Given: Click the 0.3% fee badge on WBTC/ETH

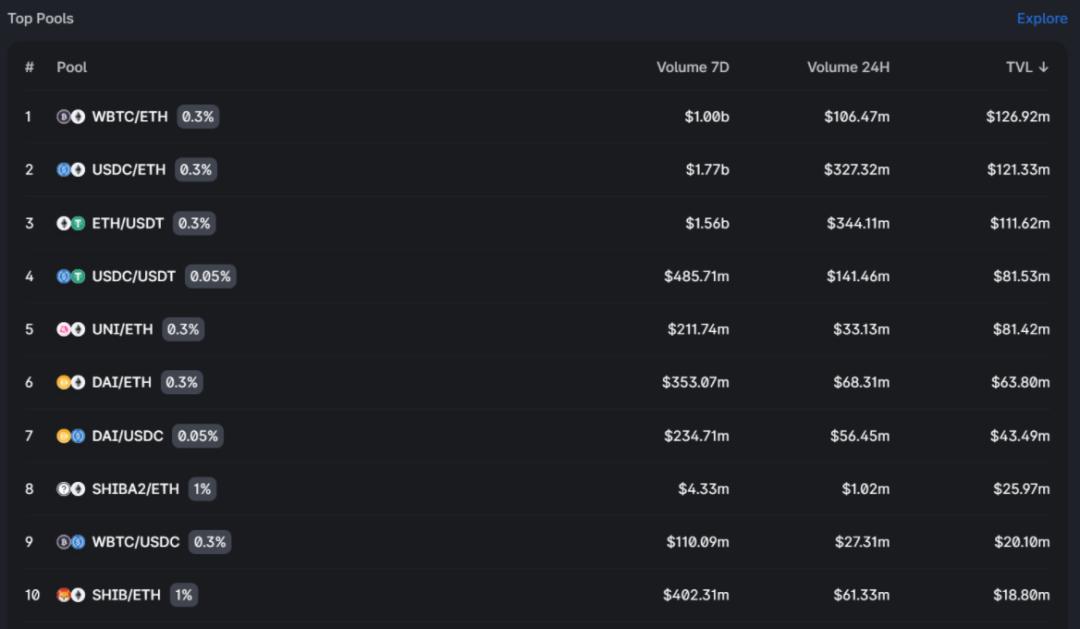Looking at the screenshot, I should pyautogui.click(x=198, y=117).
